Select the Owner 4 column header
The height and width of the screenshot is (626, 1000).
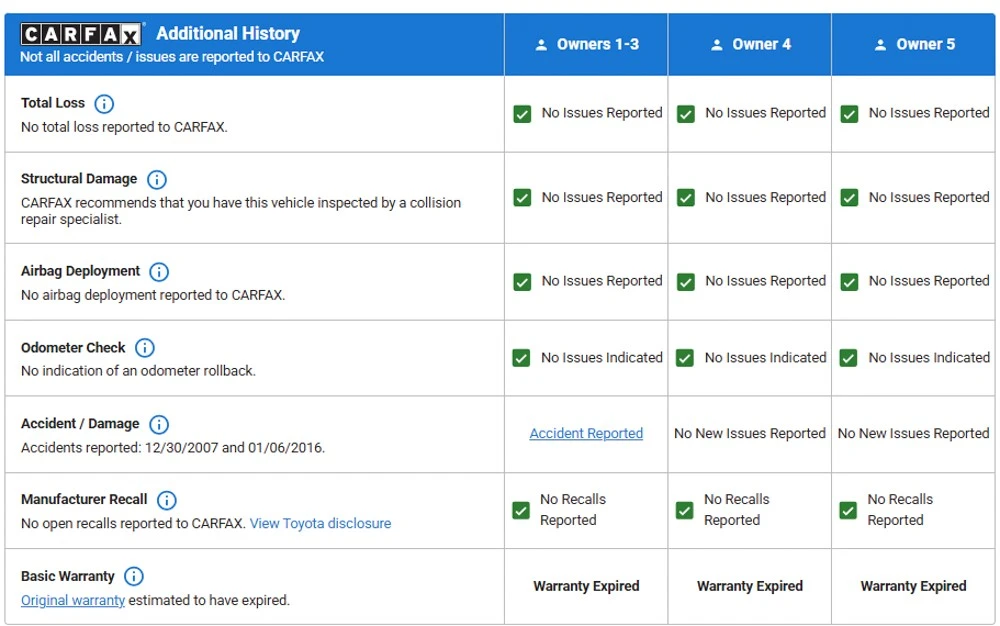(749, 45)
